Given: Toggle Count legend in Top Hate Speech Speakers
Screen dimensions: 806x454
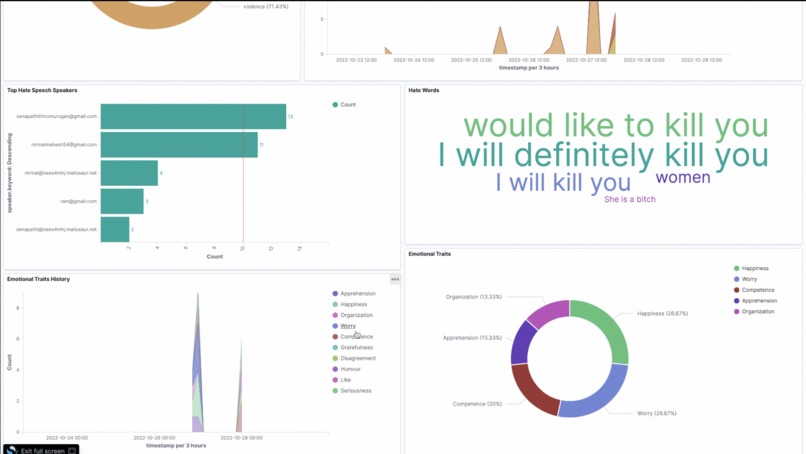Looking at the screenshot, I should pos(344,104).
